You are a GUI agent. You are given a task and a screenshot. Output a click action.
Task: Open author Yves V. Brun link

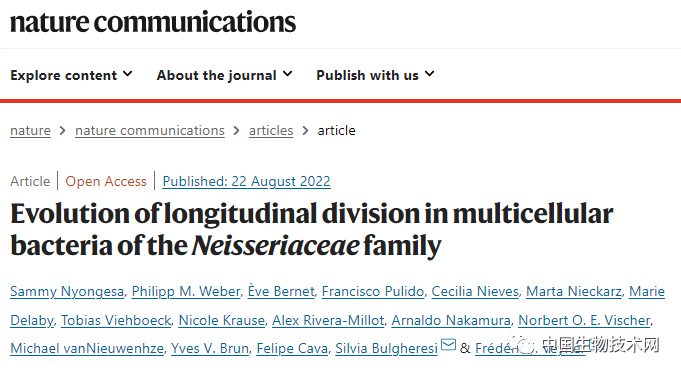tap(210, 348)
